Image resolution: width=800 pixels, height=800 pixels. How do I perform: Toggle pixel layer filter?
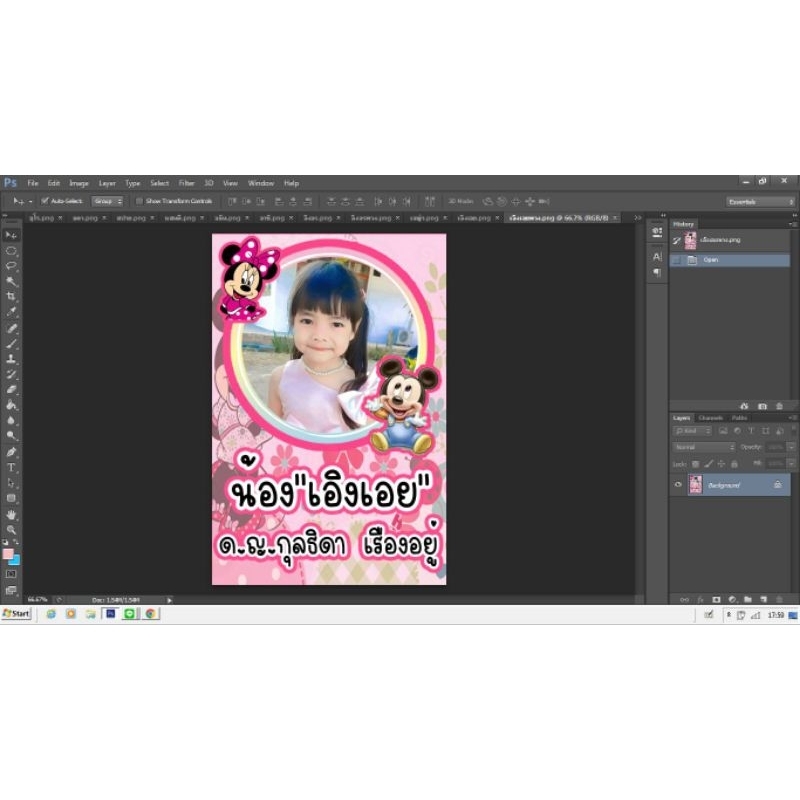tap(723, 431)
